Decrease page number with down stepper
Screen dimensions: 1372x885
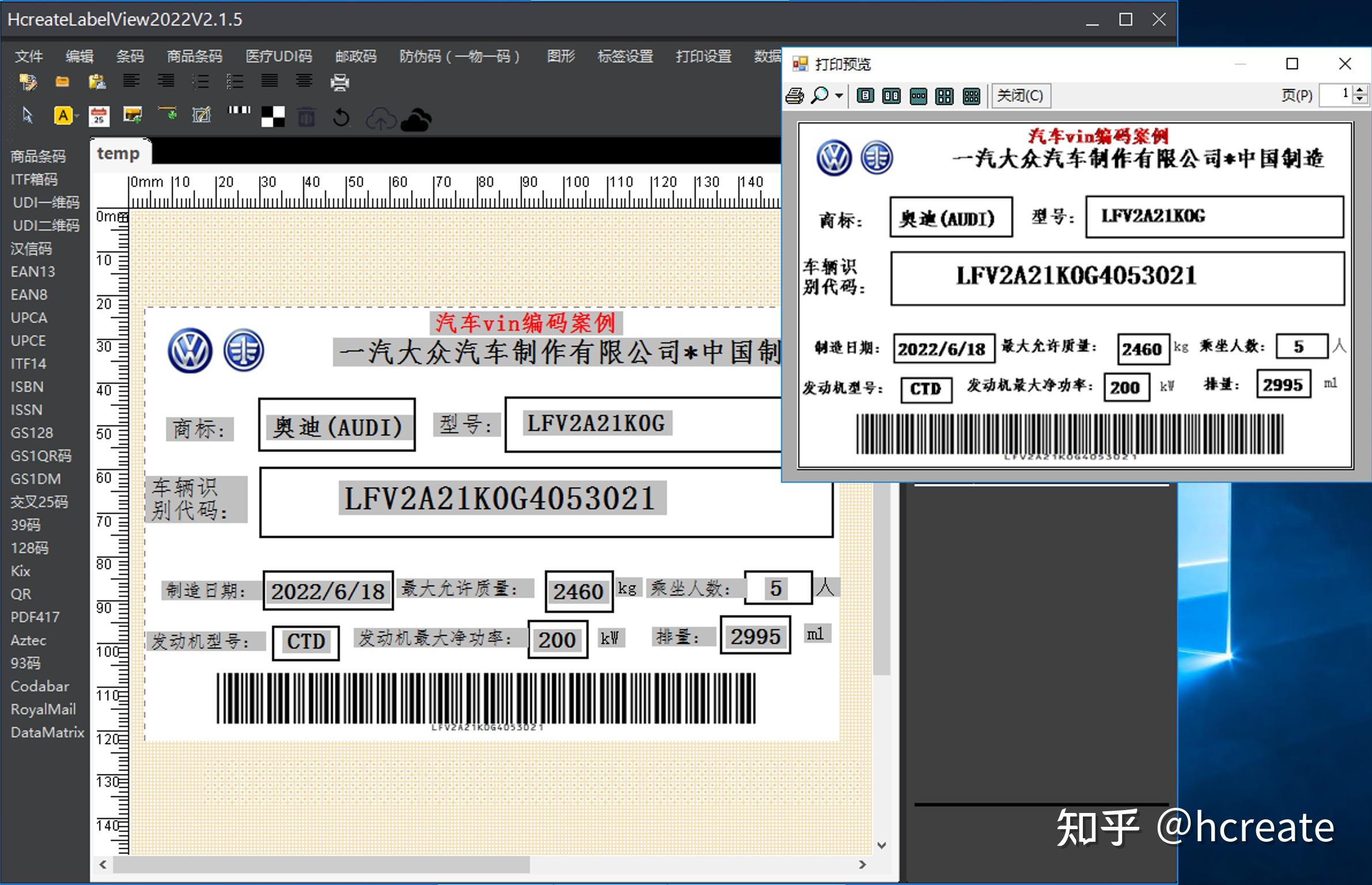click(1360, 100)
